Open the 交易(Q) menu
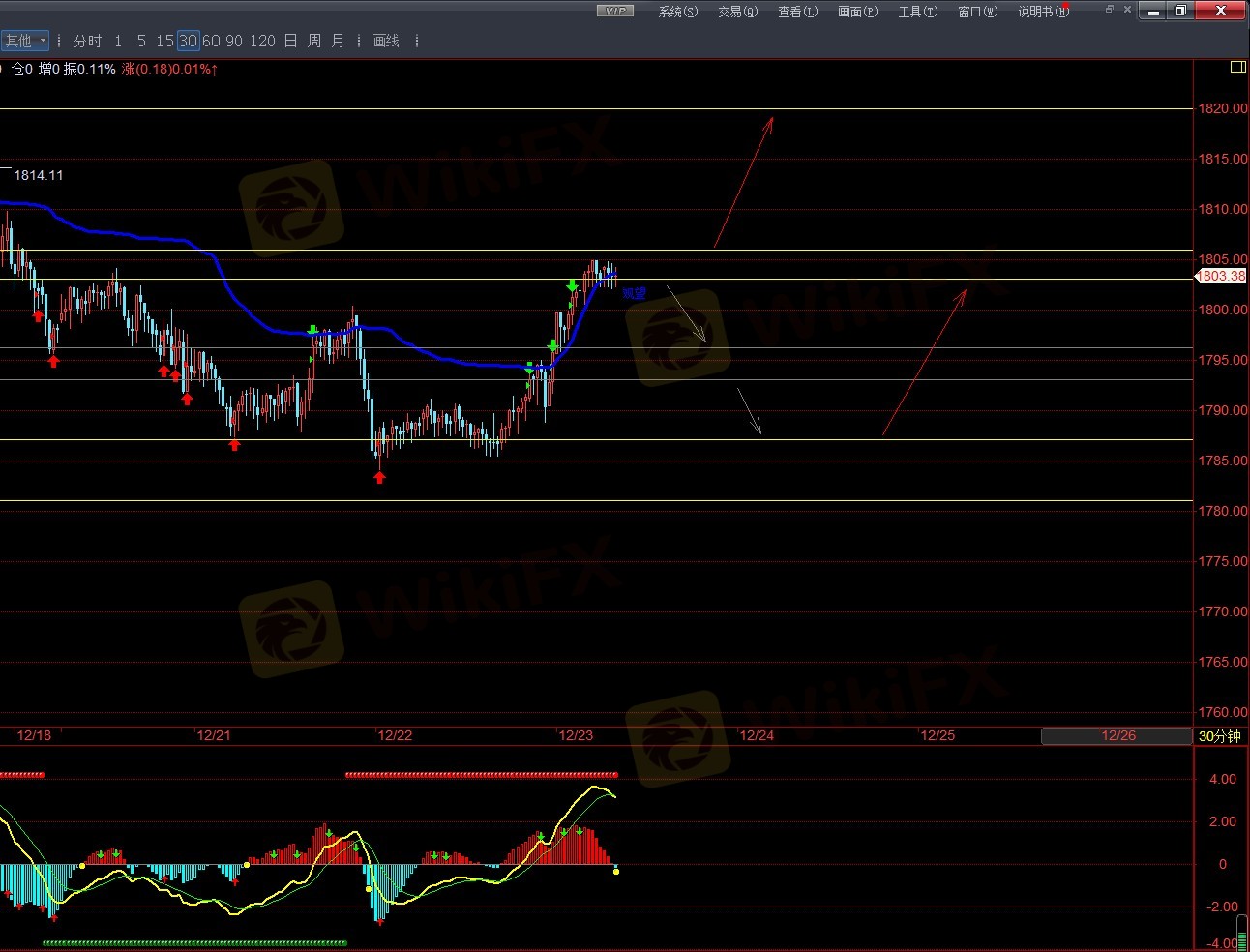This screenshot has height=952, width=1250. [737, 12]
